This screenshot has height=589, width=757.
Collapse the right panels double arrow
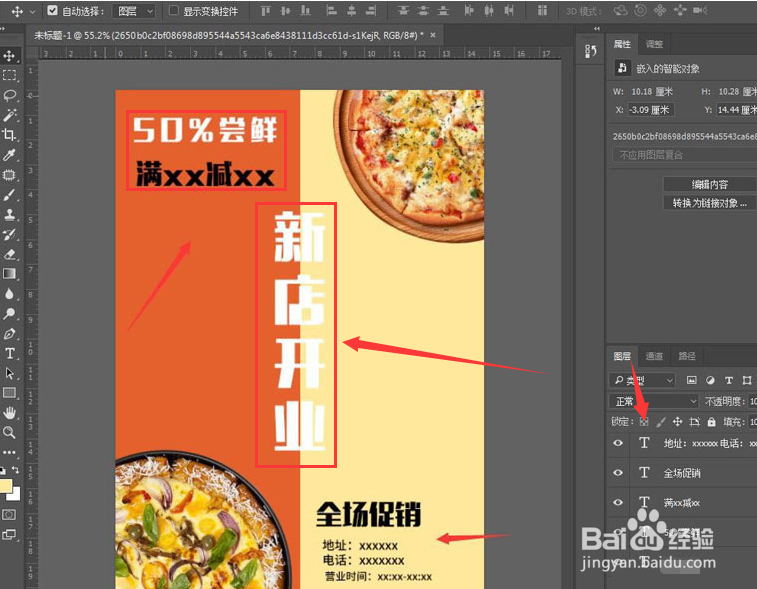(x=597, y=28)
